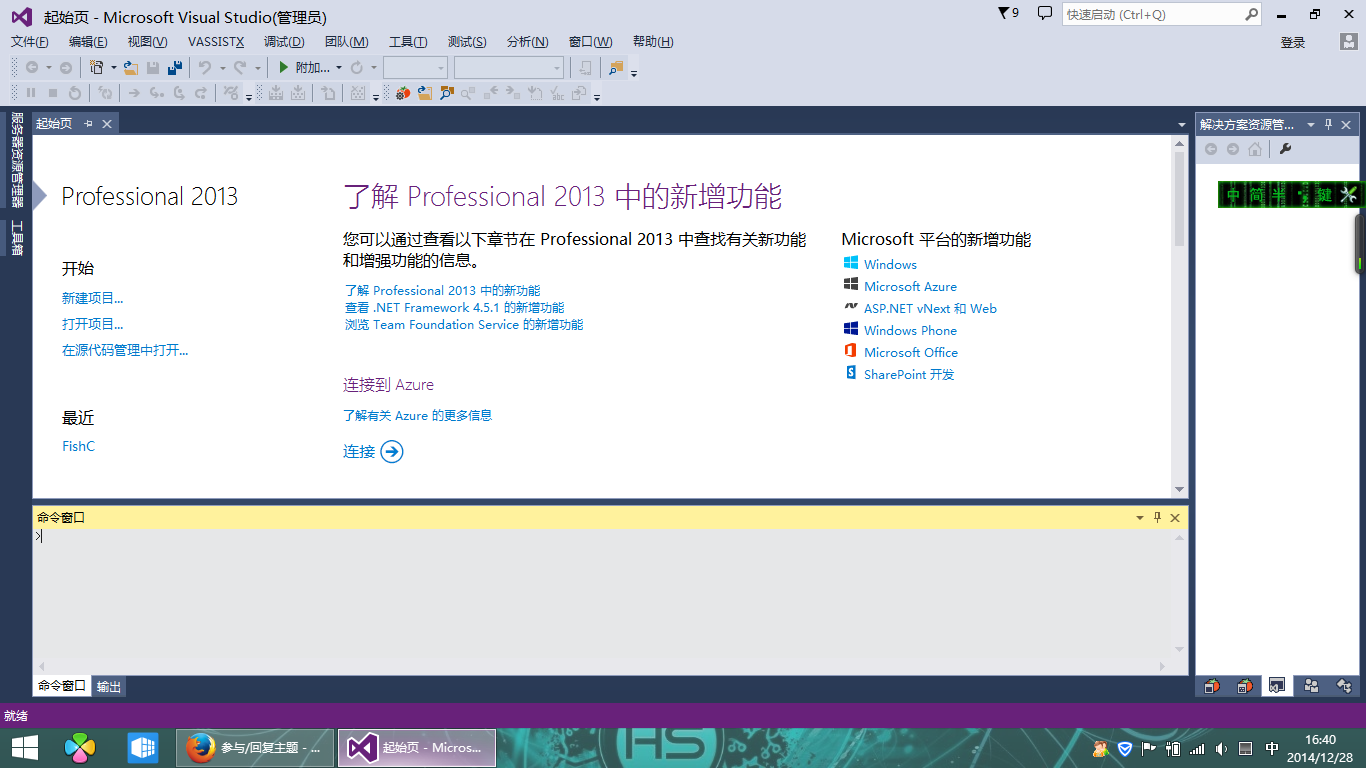This screenshot has height=768, width=1366.
Task: Switch to Solution Explorer tab icon
Action: pos(1276,686)
